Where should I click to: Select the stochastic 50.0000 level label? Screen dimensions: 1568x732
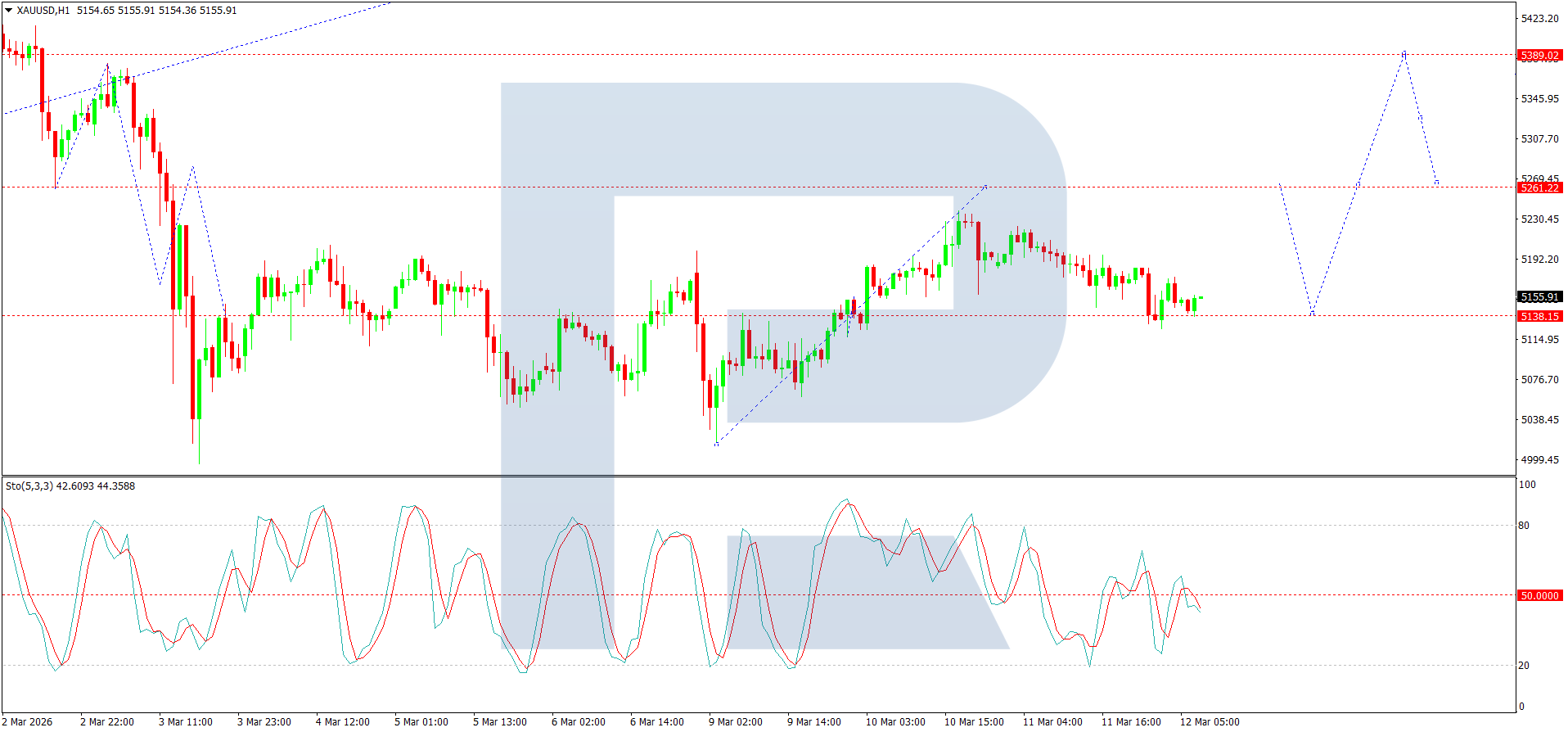pyautogui.click(x=1539, y=596)
